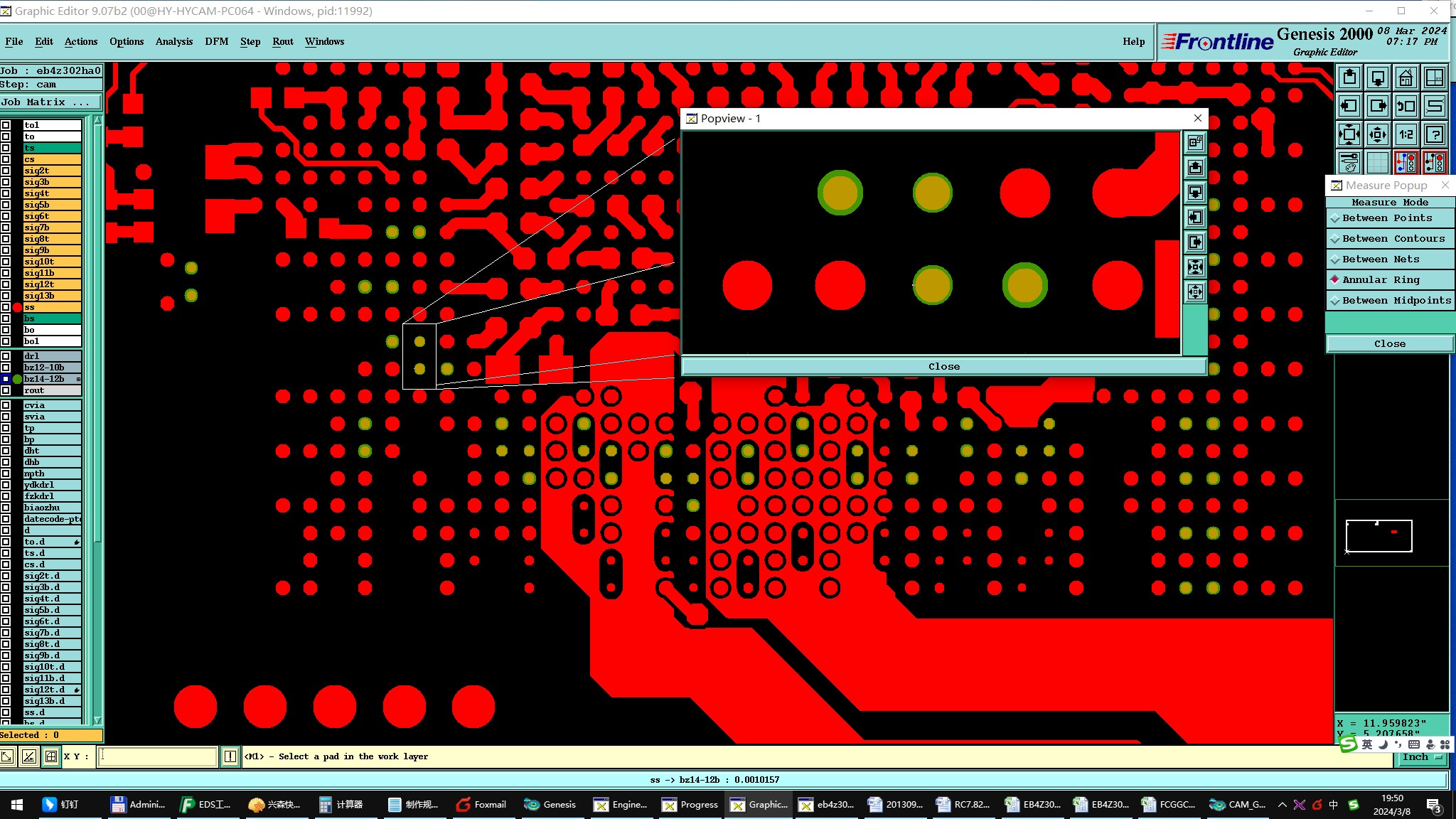
Task: Toggle checkbox beside sig2t layer
Action: pos(6,171)
